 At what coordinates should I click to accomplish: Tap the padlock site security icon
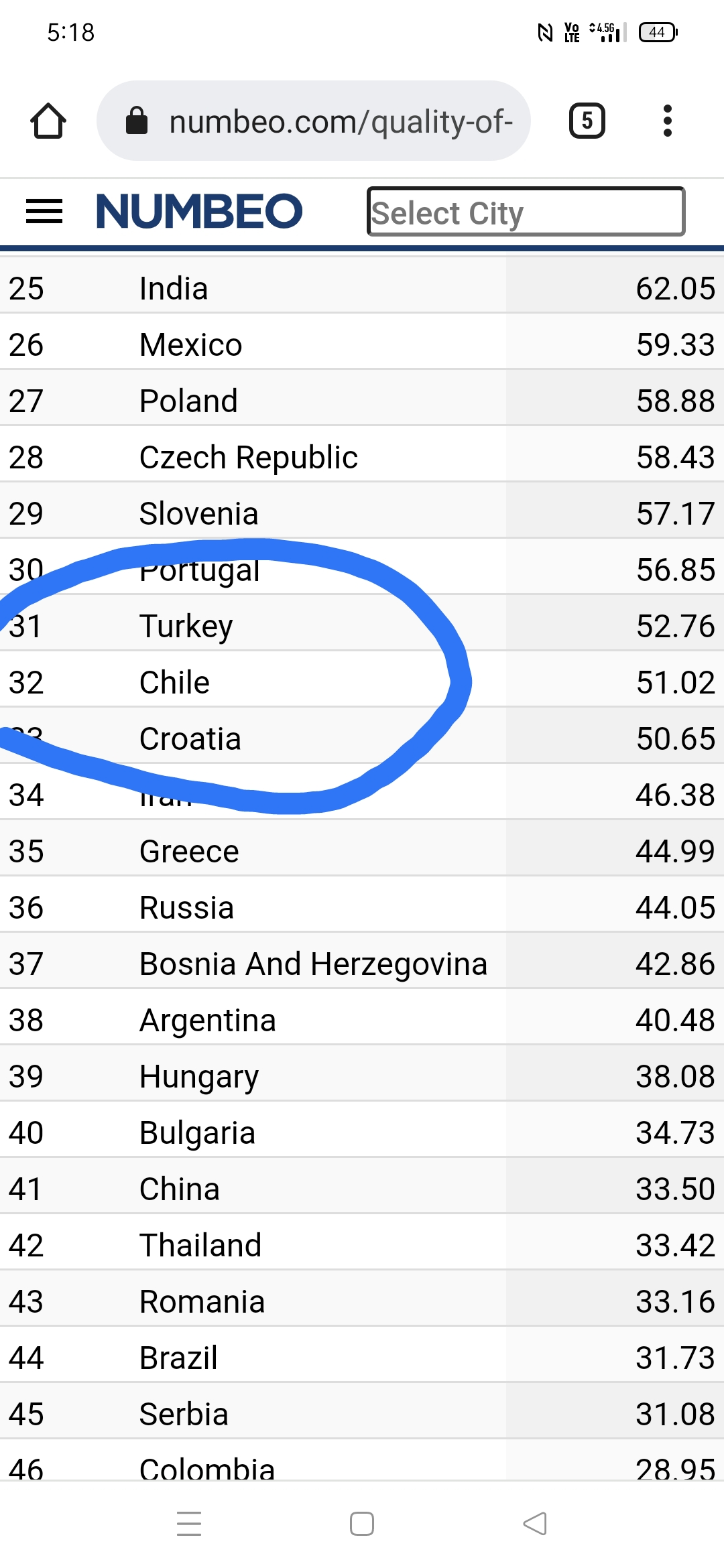tap(137, 121)
